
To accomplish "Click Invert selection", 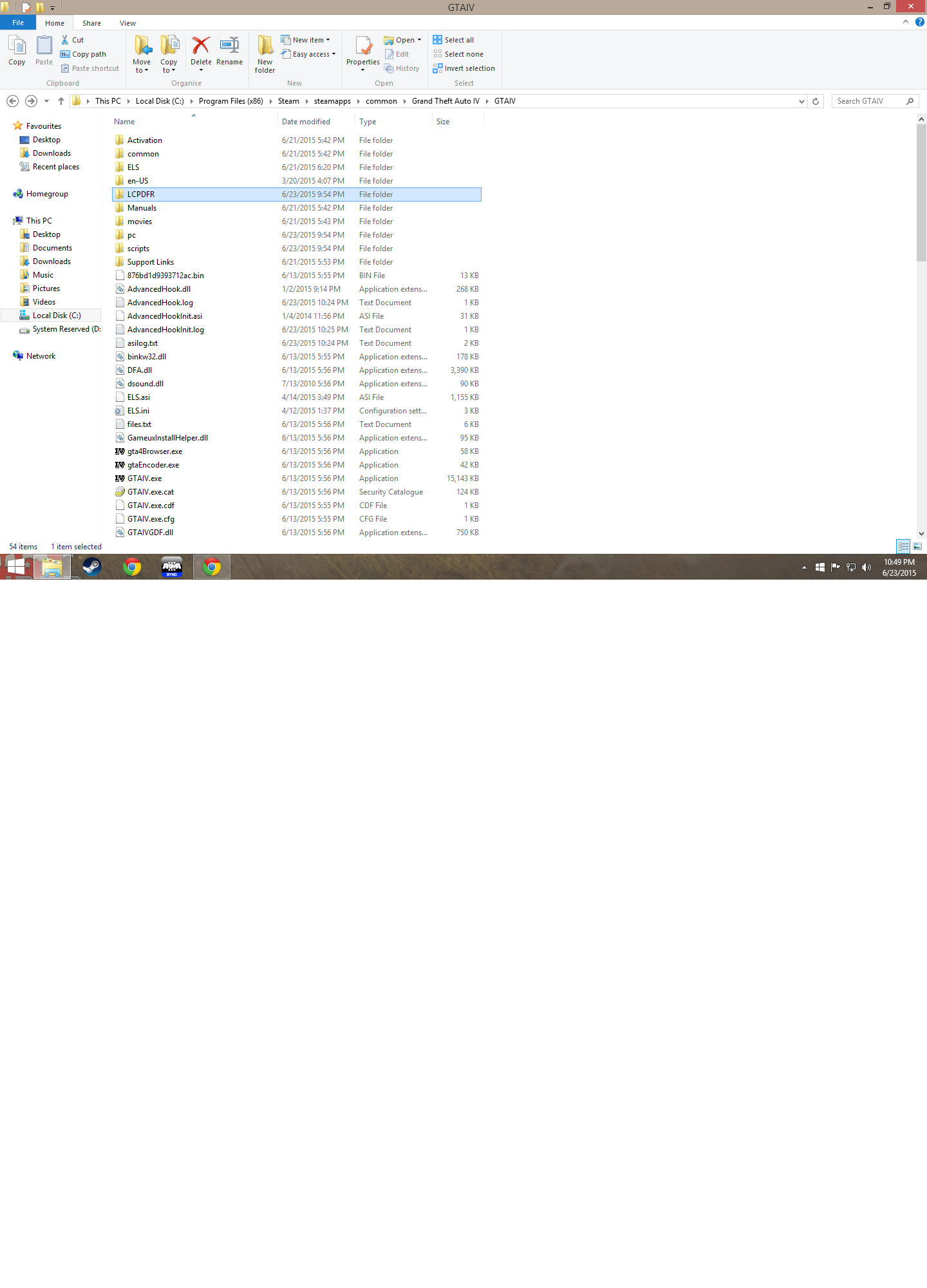I will click(464, 68).
